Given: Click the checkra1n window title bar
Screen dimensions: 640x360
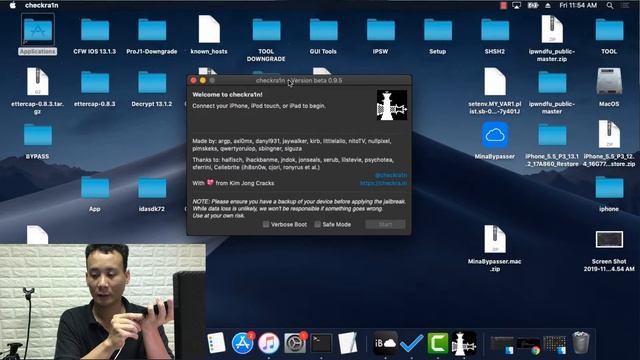Looking at the screenshot, I should (299, 80).
